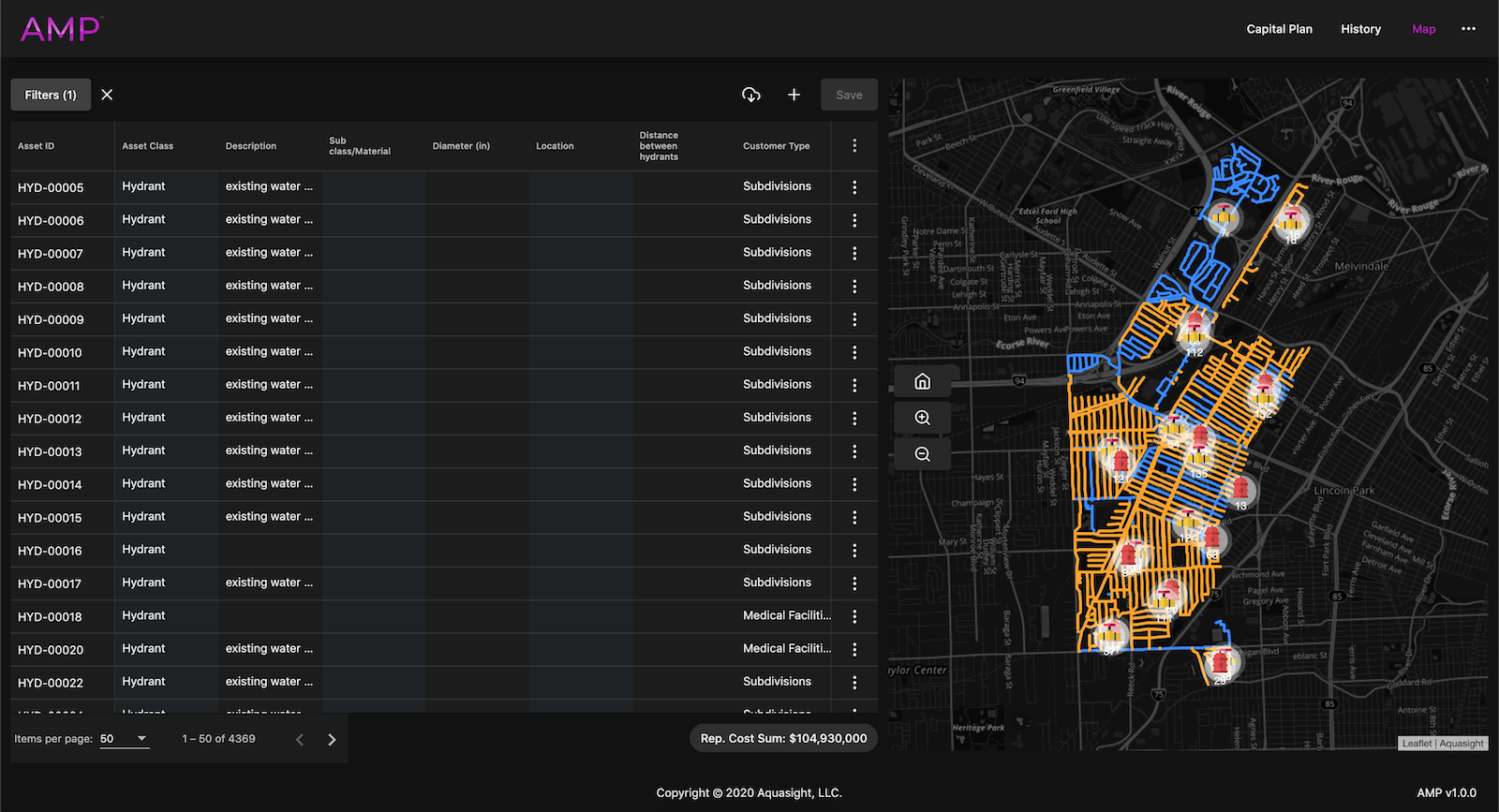Image resolution: width=1499 pixels, height=812 pixels.
Task: Sort by the Customer Type column header
Action: point(776,146)
